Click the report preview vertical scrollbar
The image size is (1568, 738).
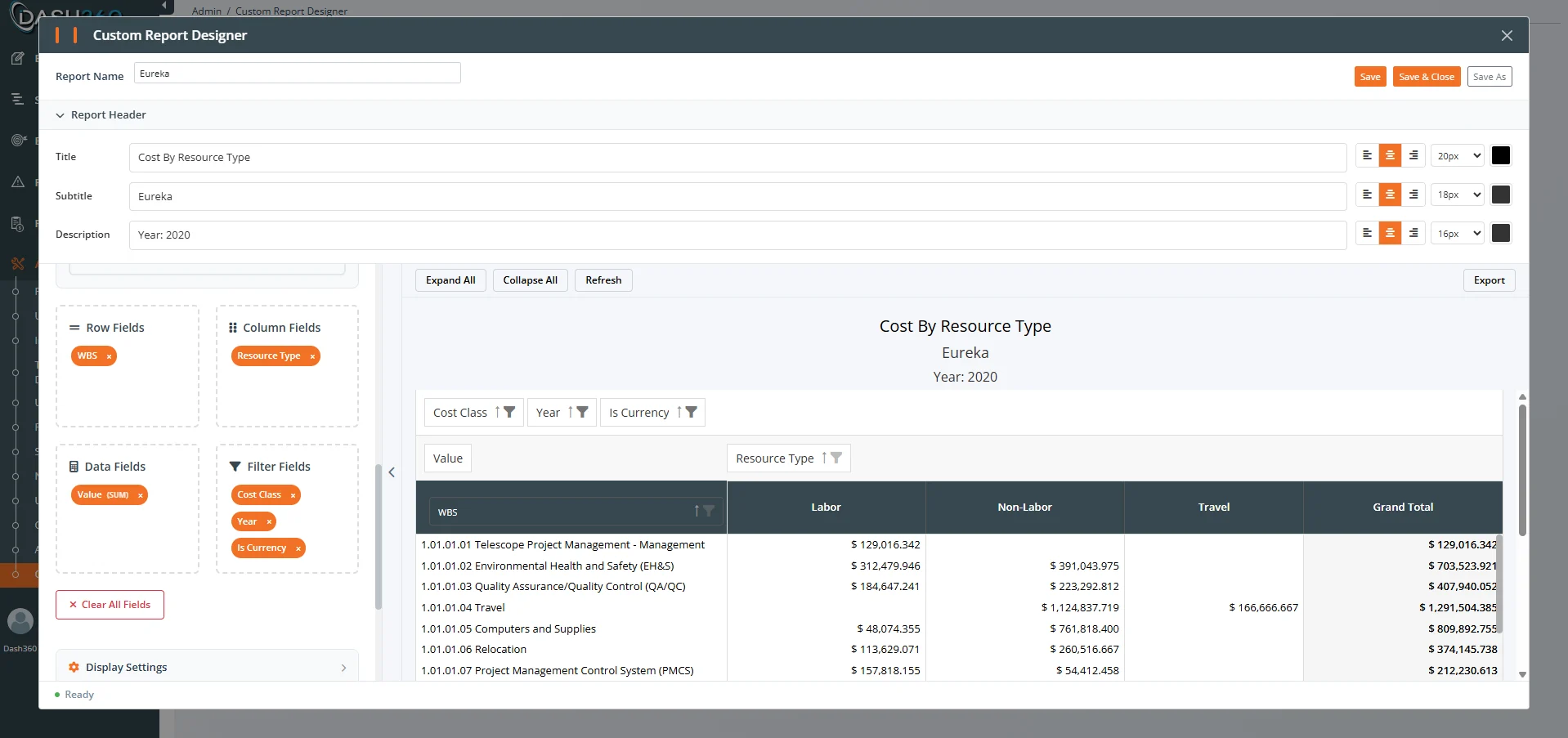click(1522, 470)
